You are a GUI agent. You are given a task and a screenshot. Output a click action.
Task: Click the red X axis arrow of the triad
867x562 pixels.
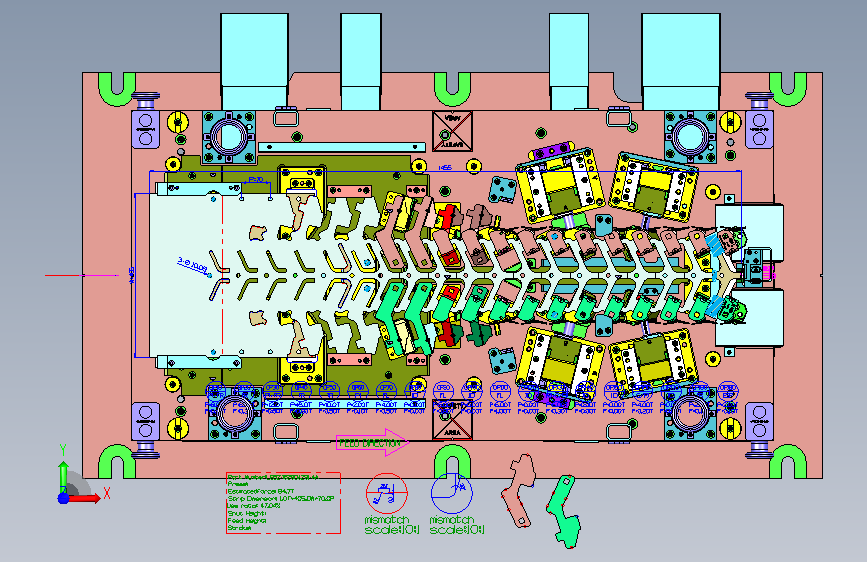click(x=86, y=498)
